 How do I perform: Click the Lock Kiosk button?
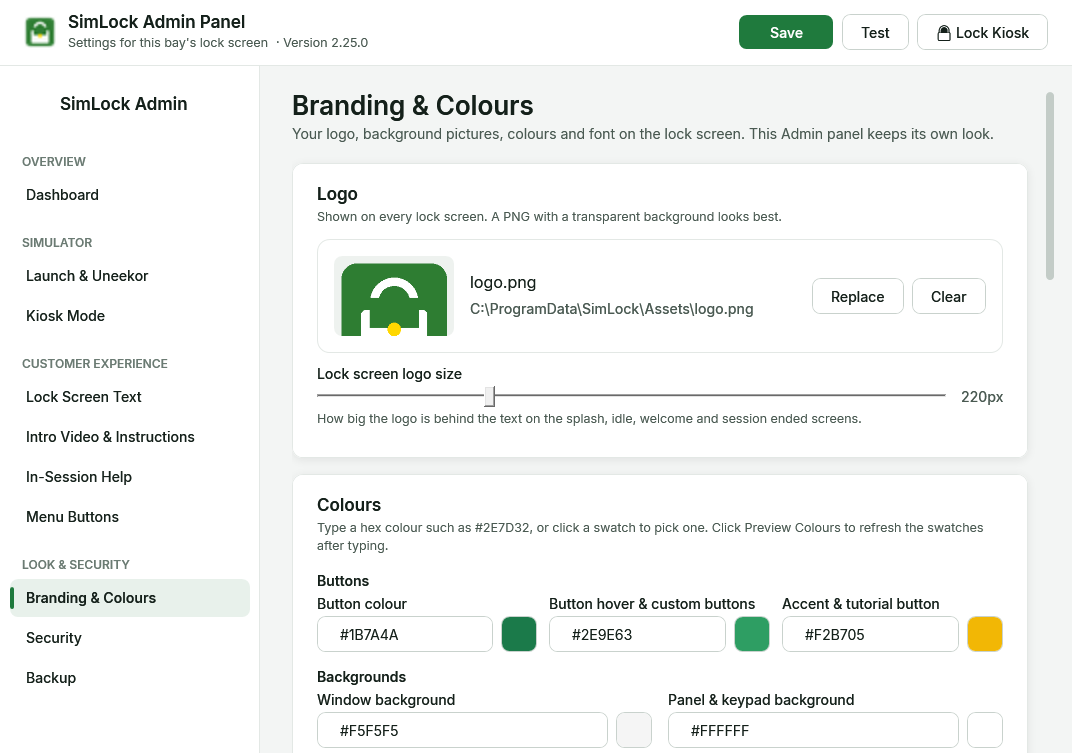pyautogui.click(x=982, y=32)
